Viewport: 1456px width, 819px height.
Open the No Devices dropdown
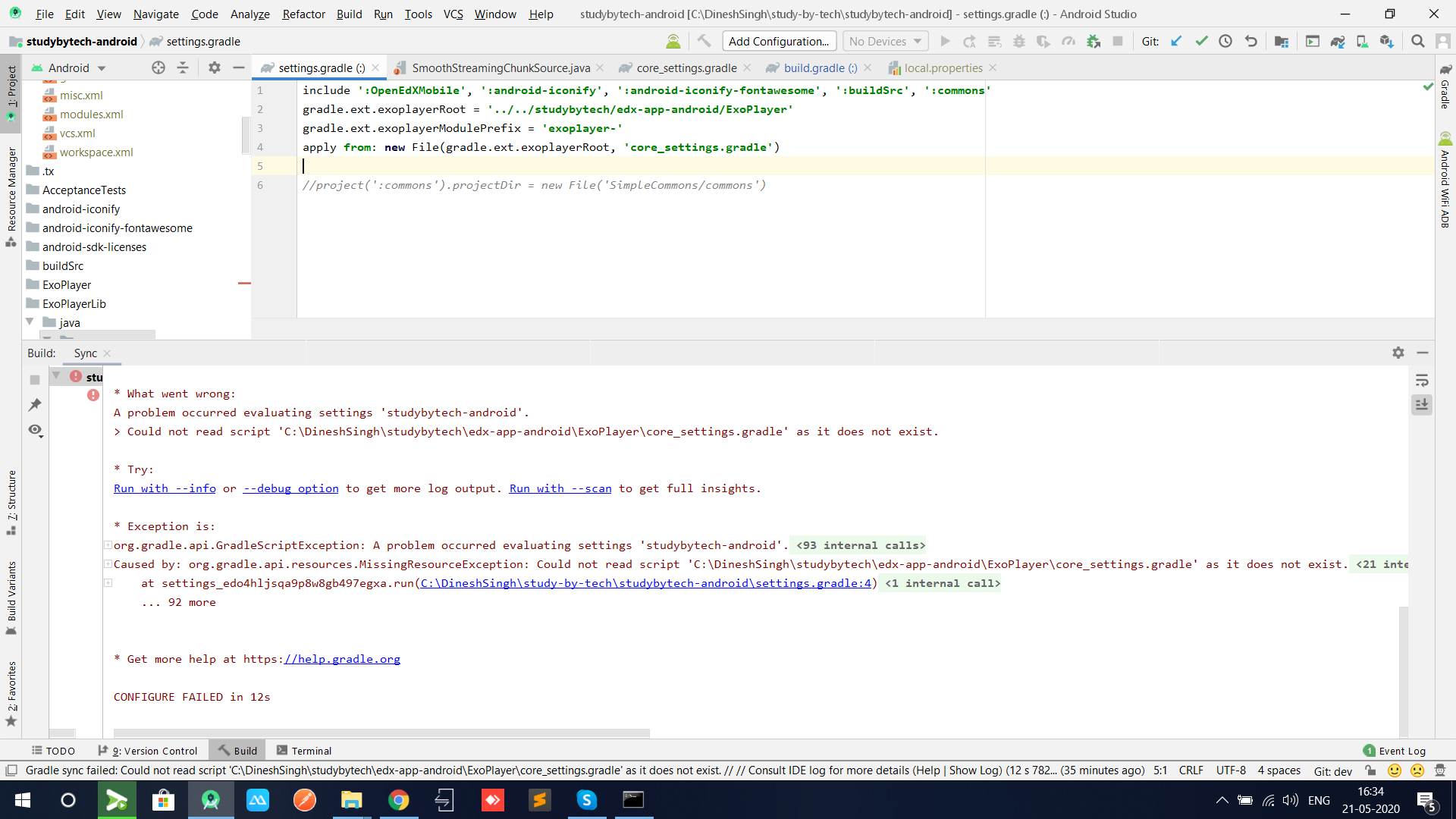coord(884,40)
